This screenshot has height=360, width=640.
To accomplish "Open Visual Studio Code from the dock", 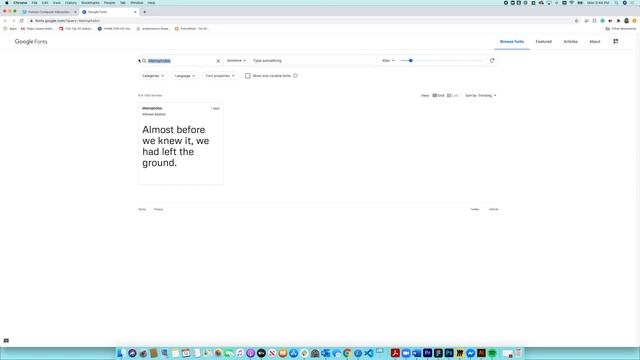I will click(368, 353).
